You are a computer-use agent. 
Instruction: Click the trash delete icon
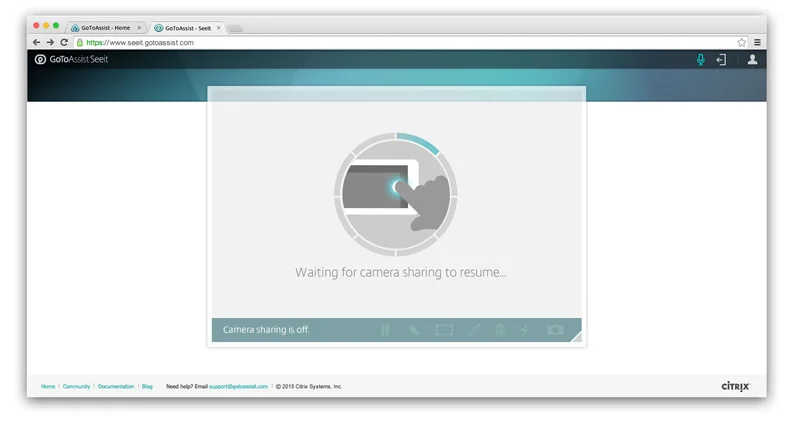tap(500, 330)
